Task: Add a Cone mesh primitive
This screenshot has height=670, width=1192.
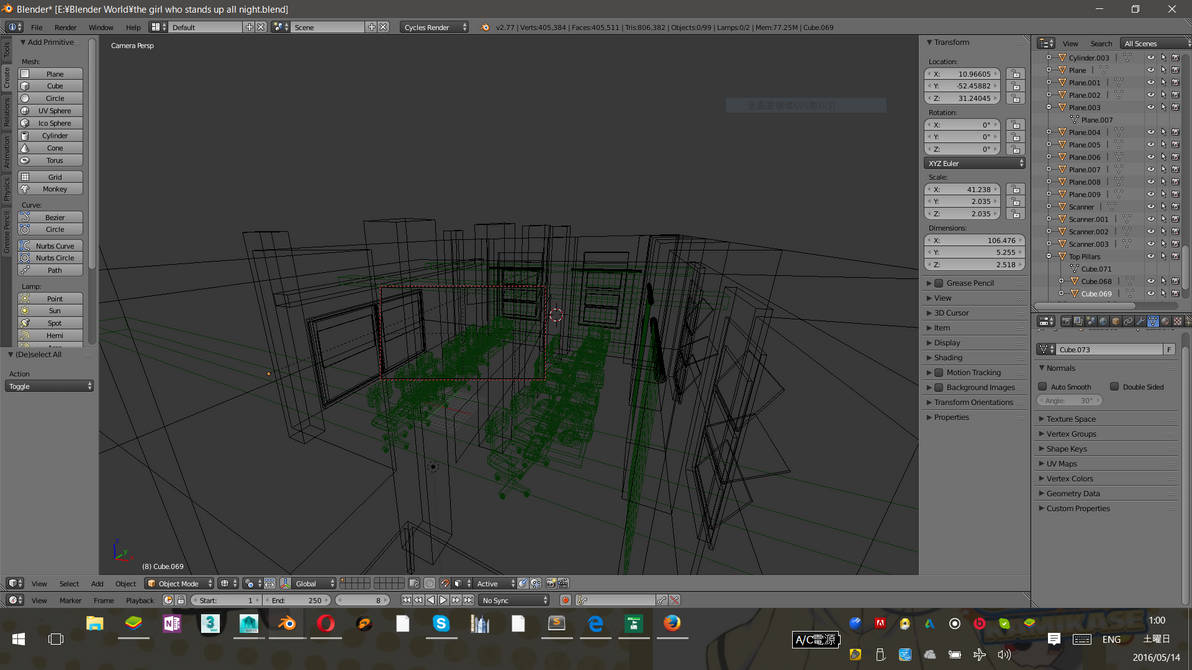Action: tap(50, 148)
